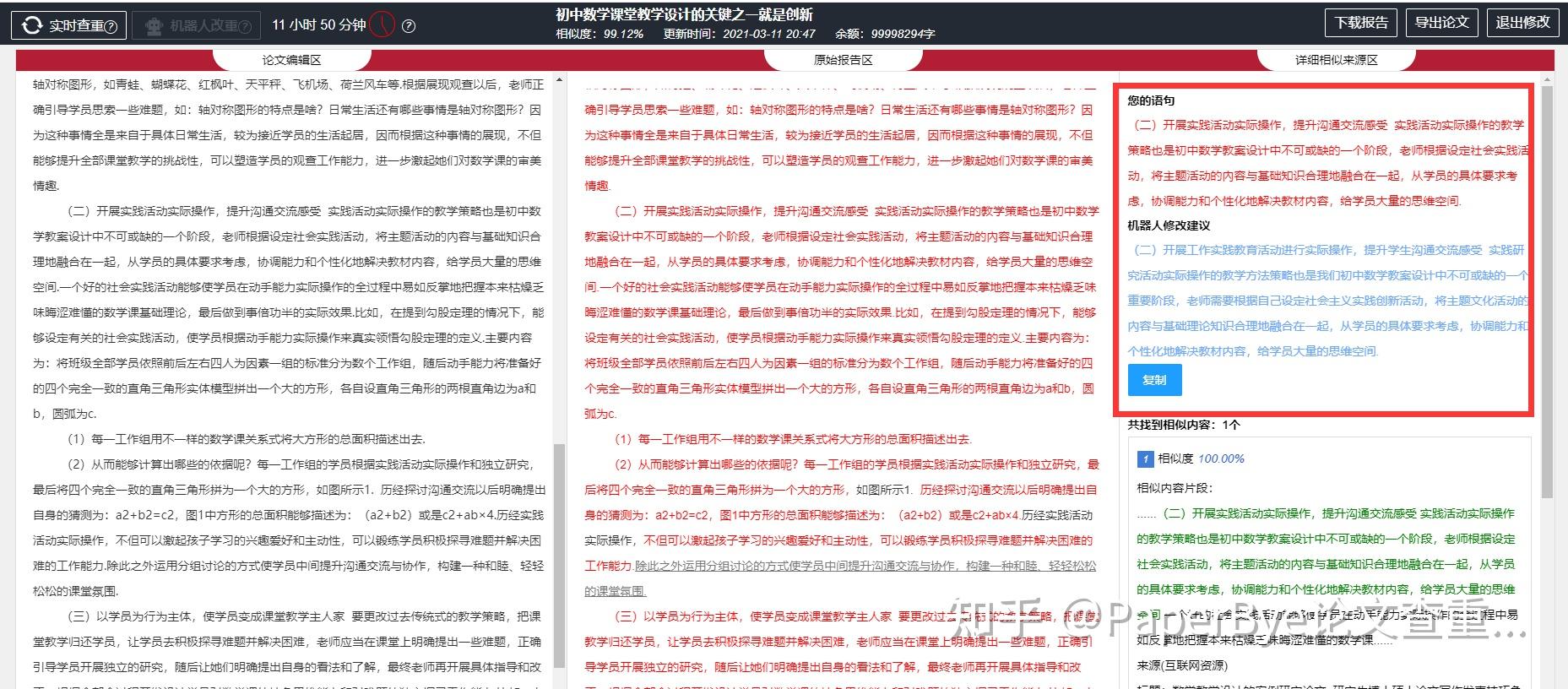Viewport: 1568px width, 689px height.
Task: Click the red clock timer icon
Action: tap(383, 24)
